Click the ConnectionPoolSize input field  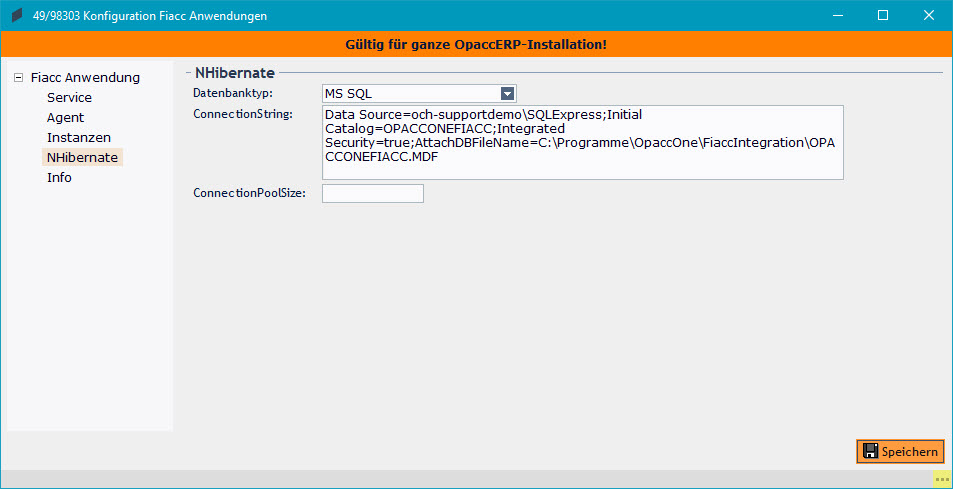372,194
